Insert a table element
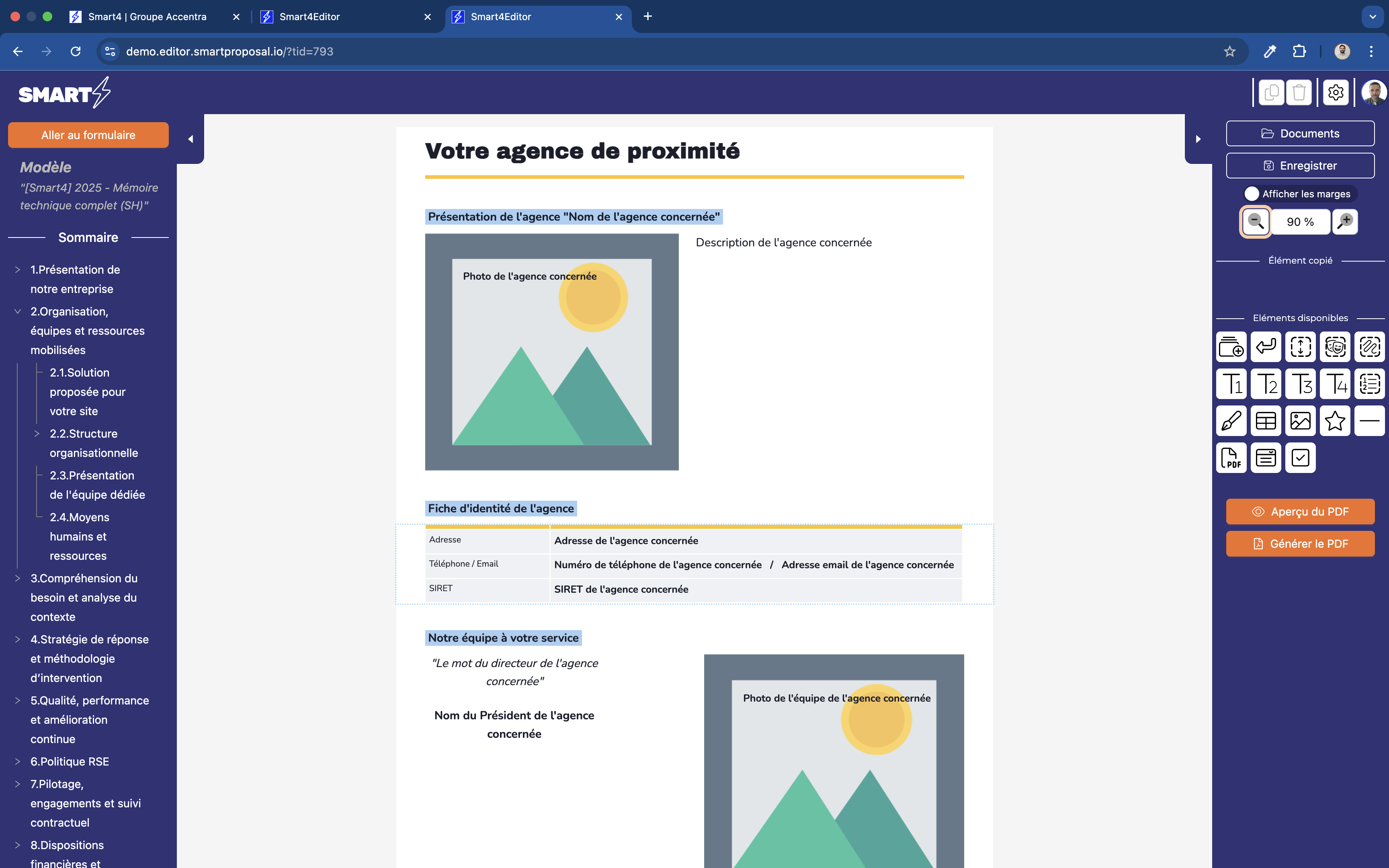This screenshot has width=1389, height=868. [x=1266, y=421]
